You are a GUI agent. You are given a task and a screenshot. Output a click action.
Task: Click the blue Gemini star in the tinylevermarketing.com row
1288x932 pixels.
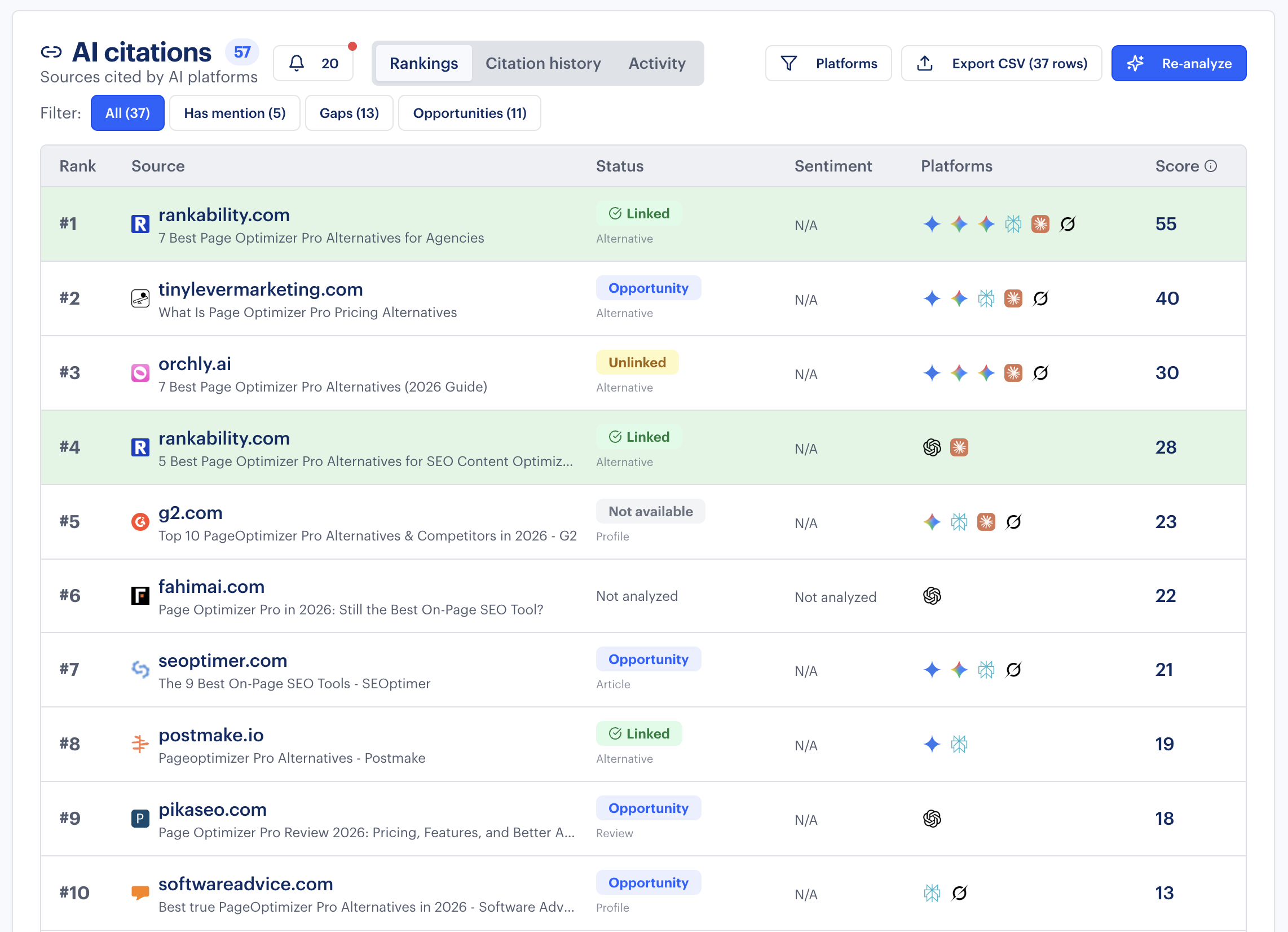932,299
